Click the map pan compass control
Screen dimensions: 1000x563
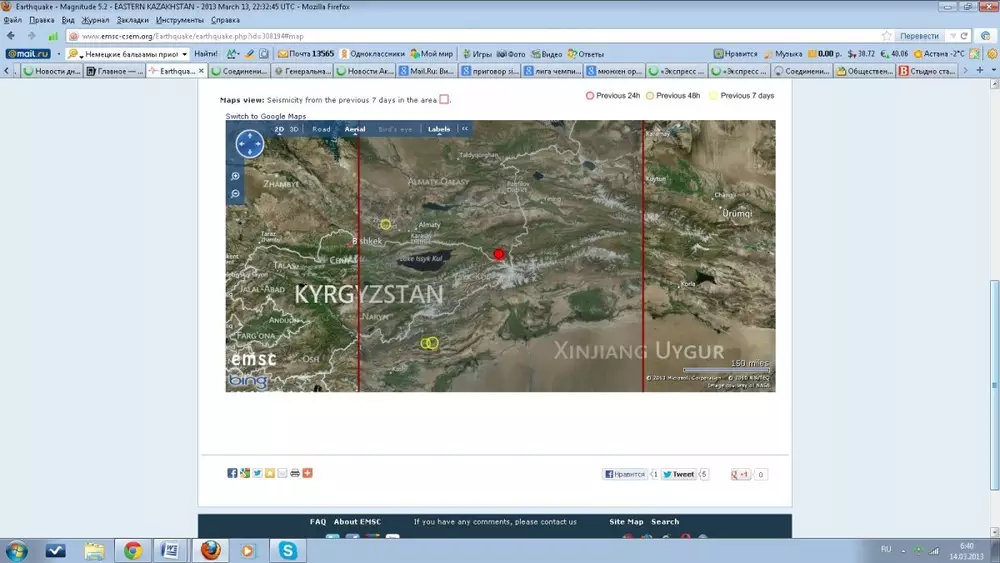(249, 144)
